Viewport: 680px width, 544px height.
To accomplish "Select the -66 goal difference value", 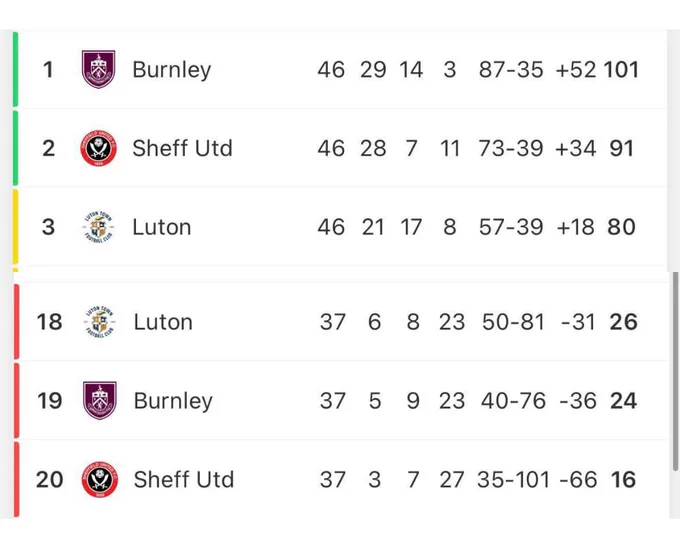I will tap(578, 480).
